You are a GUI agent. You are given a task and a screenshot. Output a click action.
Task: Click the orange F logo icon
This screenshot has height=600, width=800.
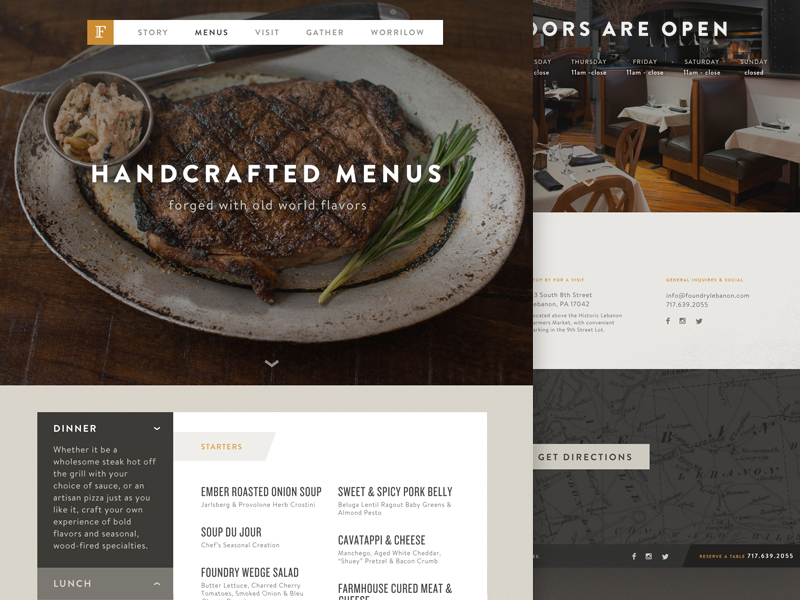click(101, 32)
